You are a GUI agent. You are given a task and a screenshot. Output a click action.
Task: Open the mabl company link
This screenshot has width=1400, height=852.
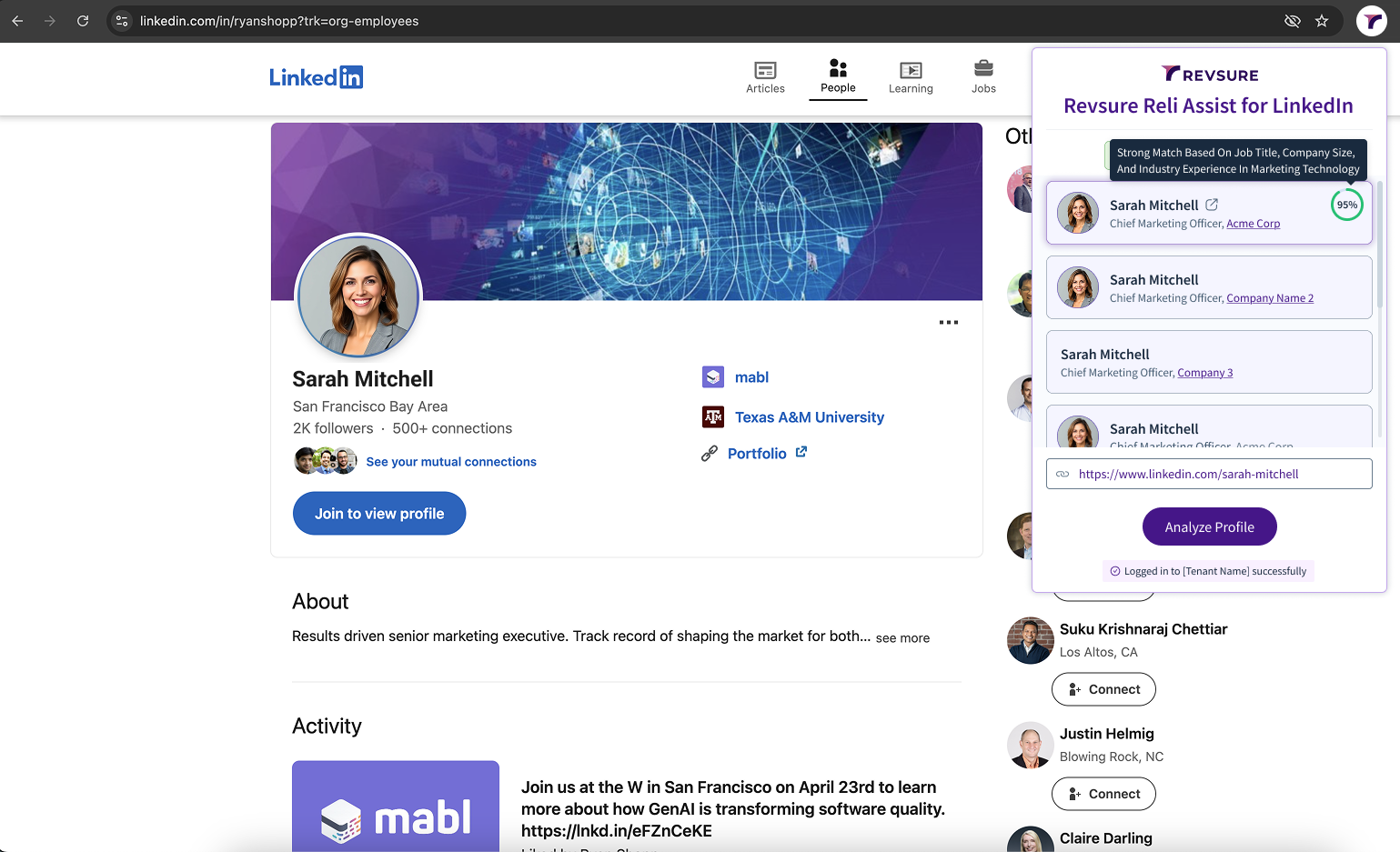click(x=751, y=377)
